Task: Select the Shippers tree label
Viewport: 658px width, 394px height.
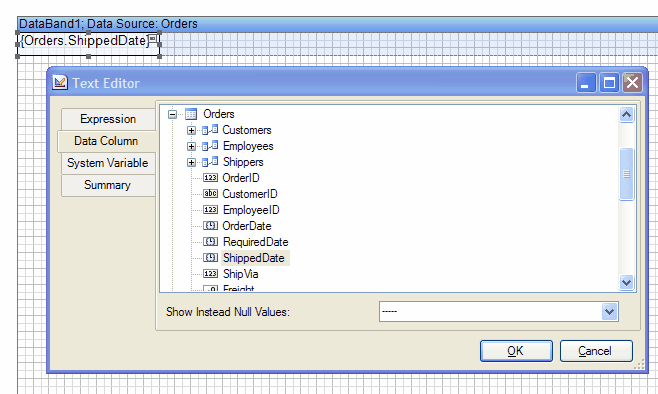Action: pos(243,162)
